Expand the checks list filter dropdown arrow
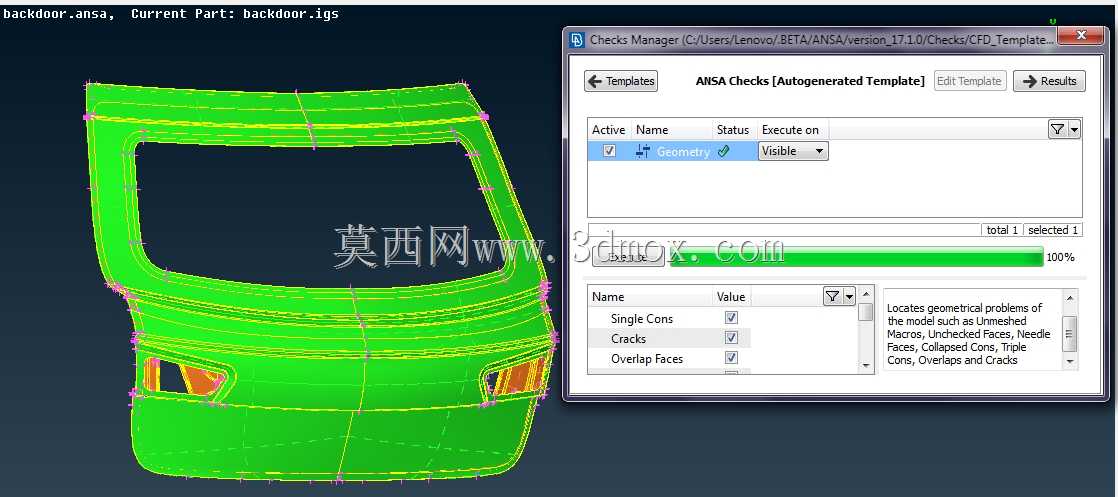 click(1073, 129)
